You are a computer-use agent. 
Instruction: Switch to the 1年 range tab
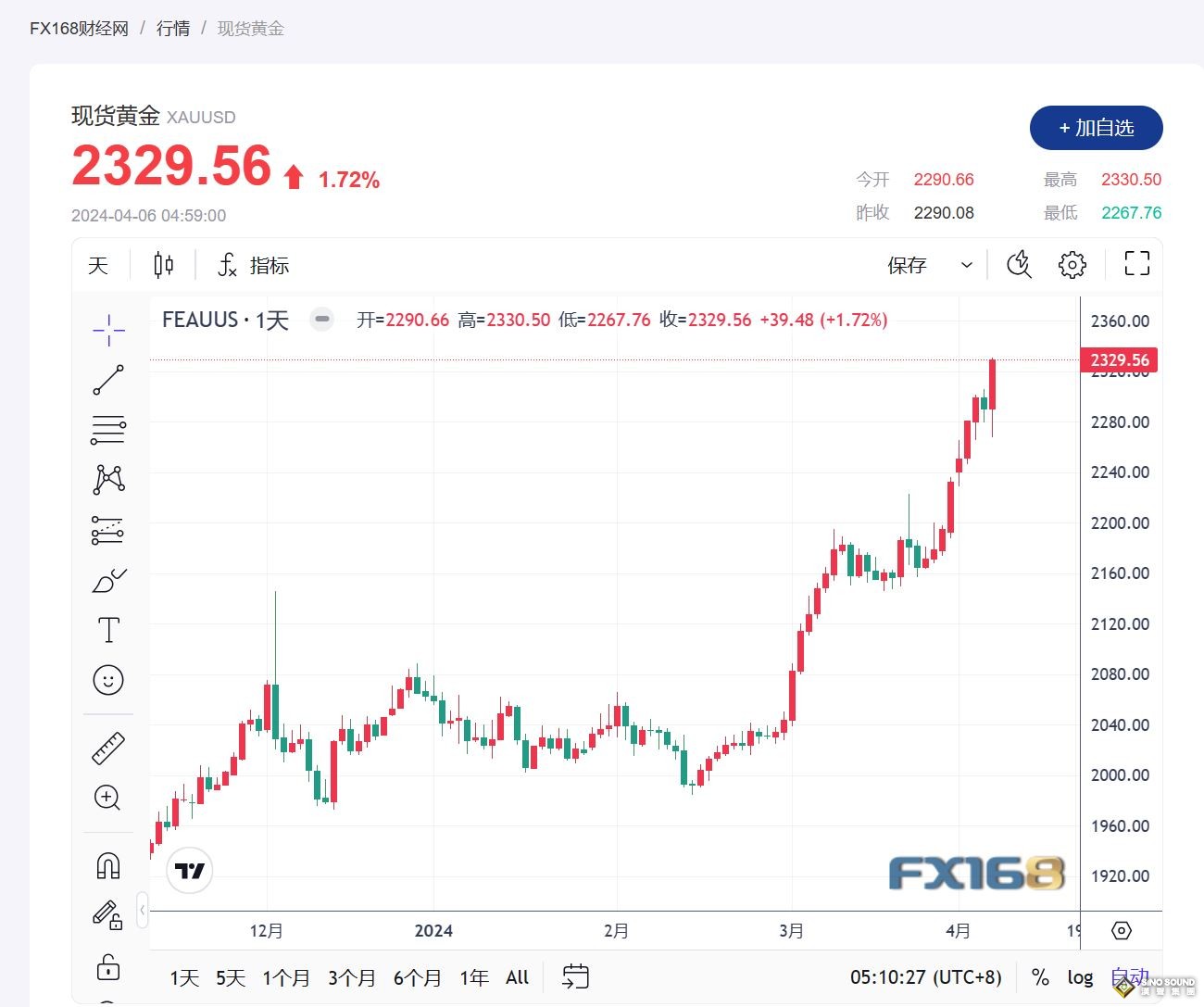[473, 976]
